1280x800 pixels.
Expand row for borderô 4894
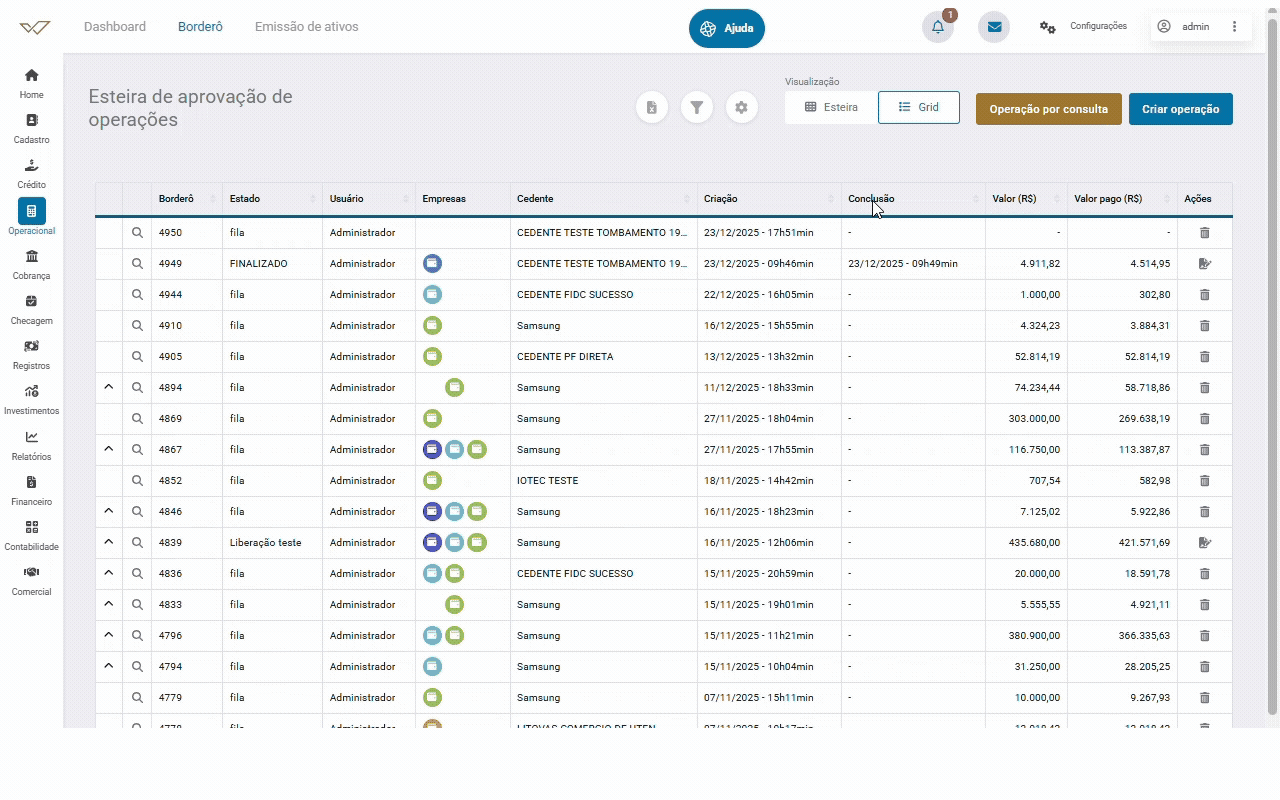point(109,387)
